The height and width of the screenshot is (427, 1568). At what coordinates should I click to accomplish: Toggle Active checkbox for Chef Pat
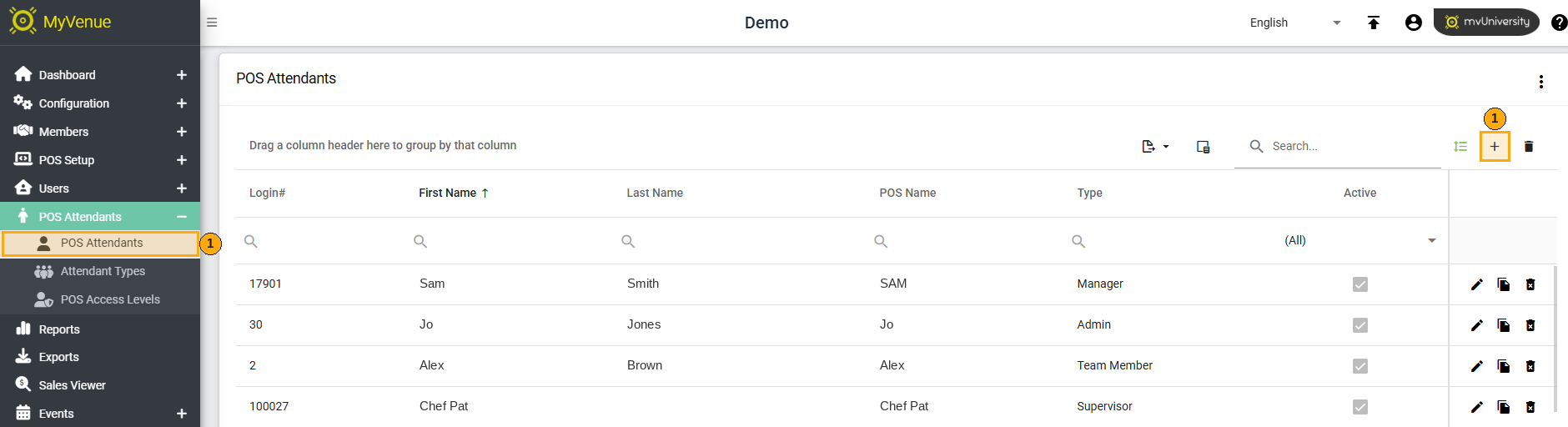(x=1360, y=407)
